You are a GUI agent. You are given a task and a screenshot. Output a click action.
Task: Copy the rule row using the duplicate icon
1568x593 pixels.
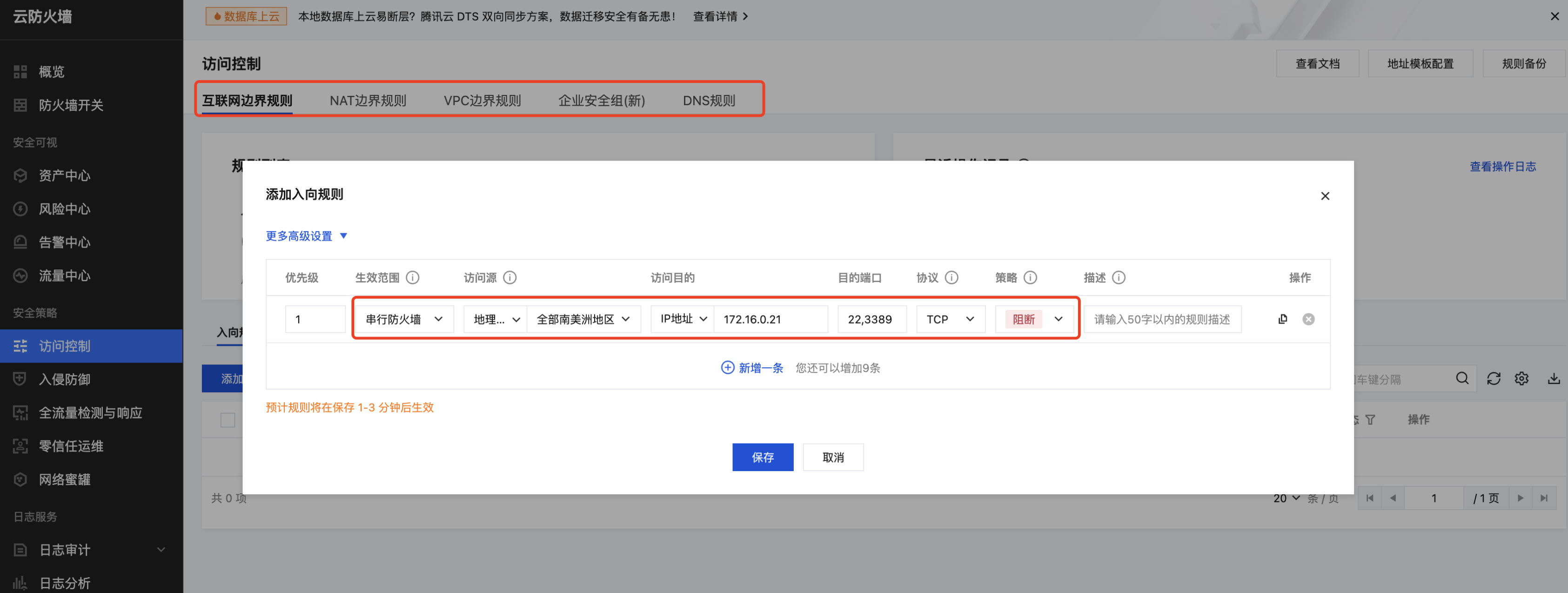click(1283, 318)
